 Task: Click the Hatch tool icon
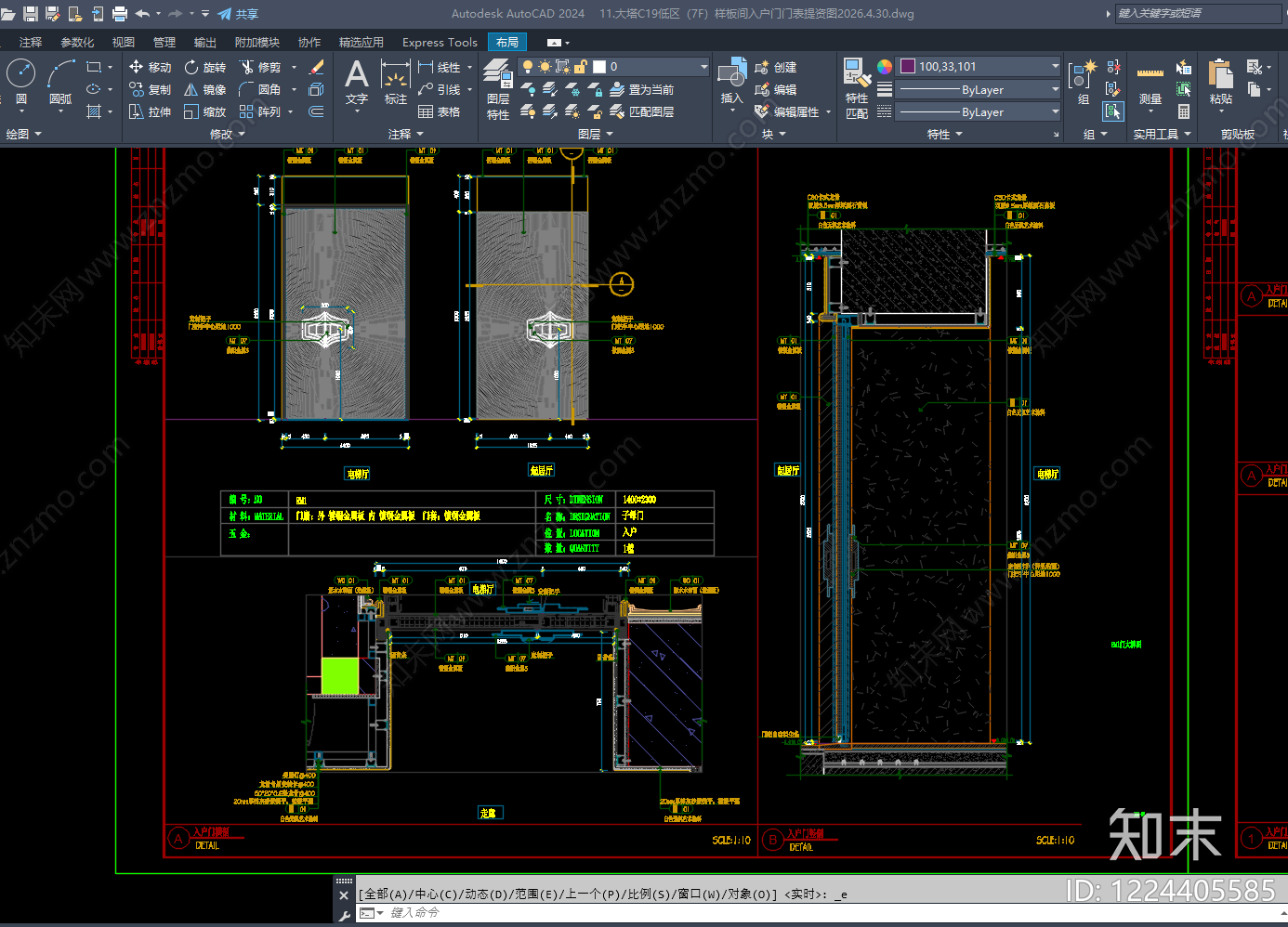(94, 111)
